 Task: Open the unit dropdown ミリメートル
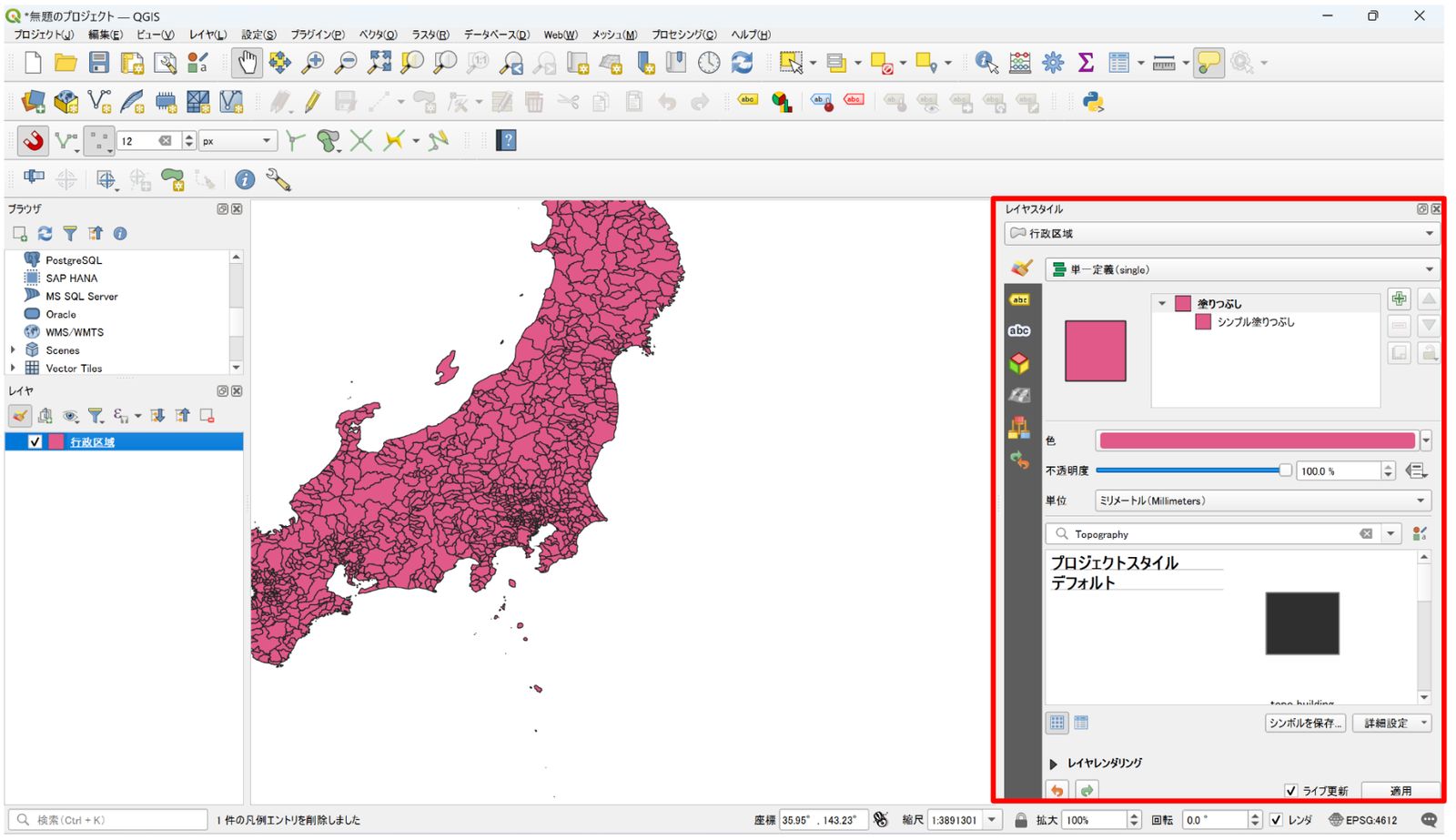point(1263,501)
